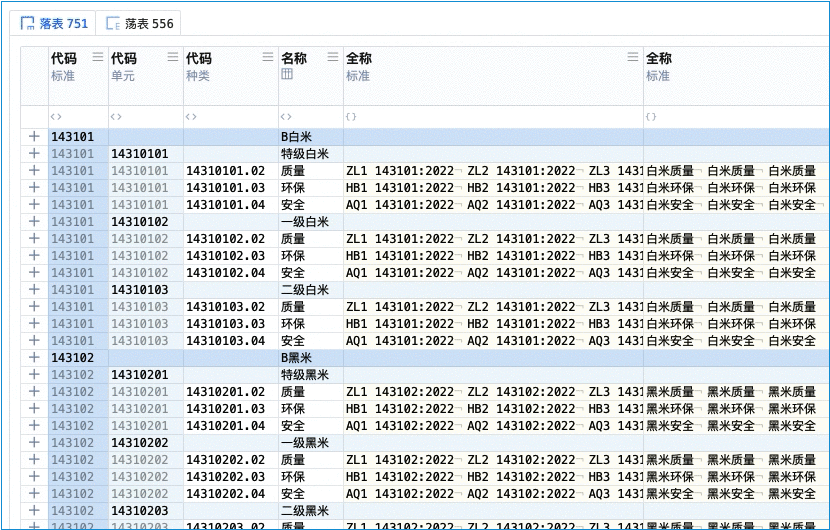Screen dimensions: 830x530
Task: Expand the 一级白米 row plus icon
Action: click(x=34, y=221)
